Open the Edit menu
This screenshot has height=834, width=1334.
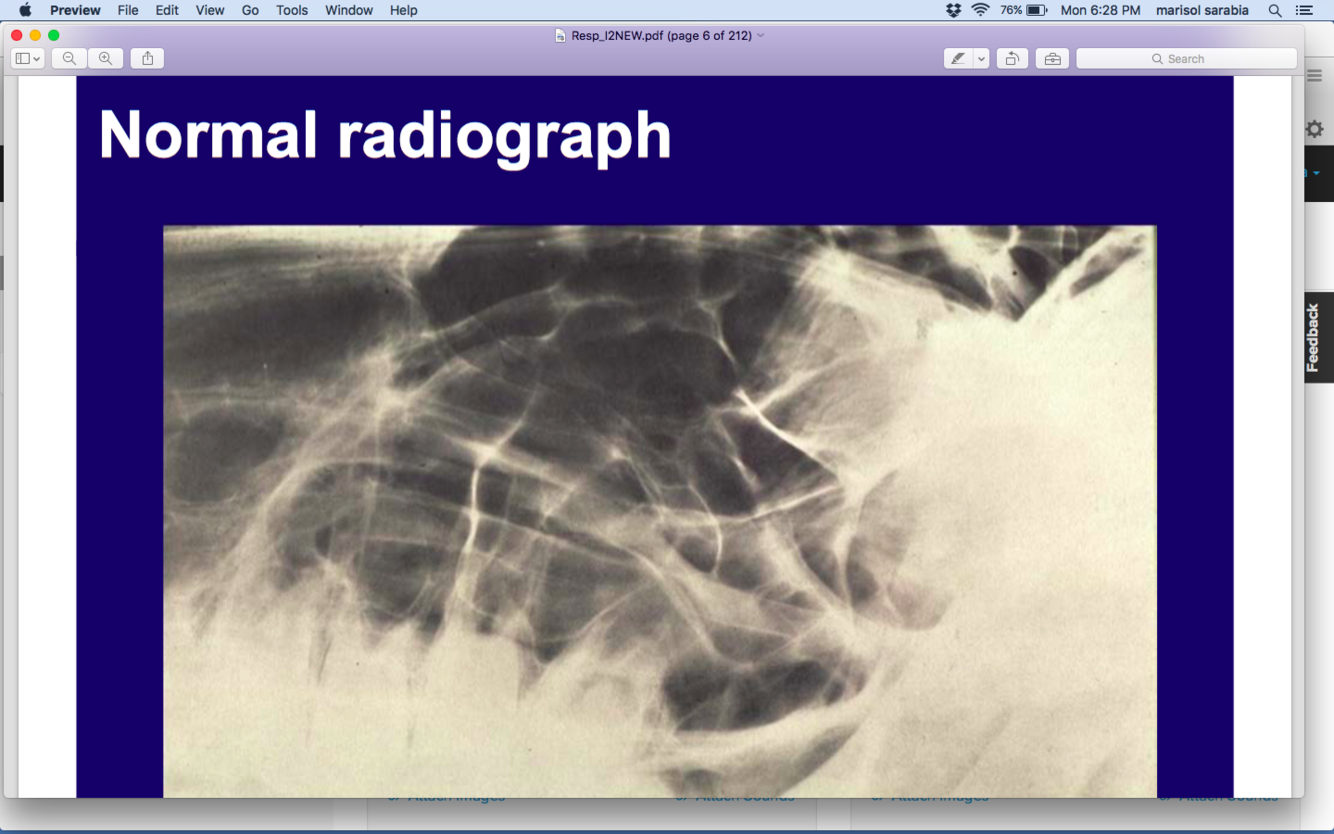point(167,10)
